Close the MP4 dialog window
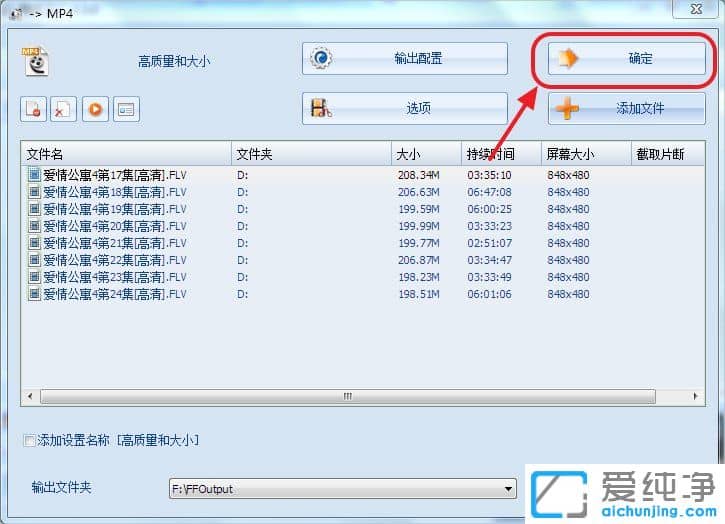Screen dimensions: 725x524 696,9
